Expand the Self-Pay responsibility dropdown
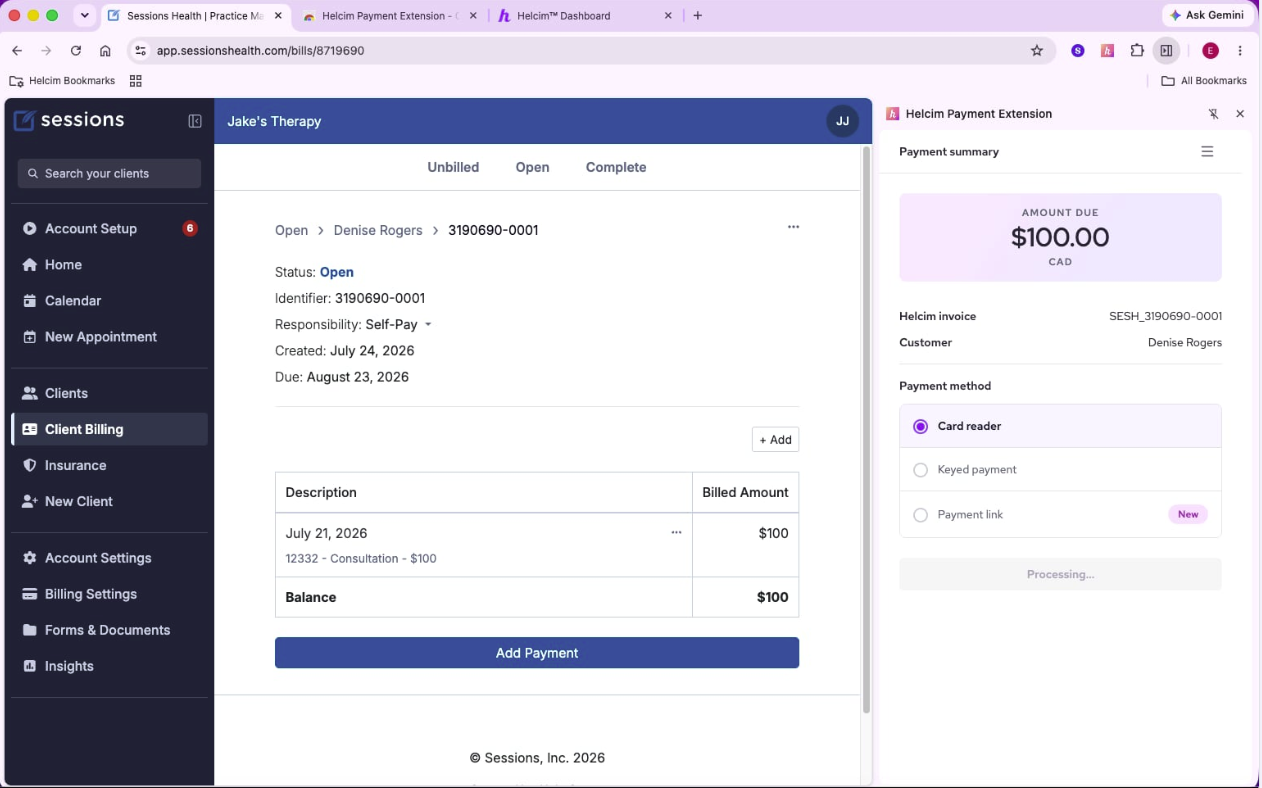 point(398,324)
